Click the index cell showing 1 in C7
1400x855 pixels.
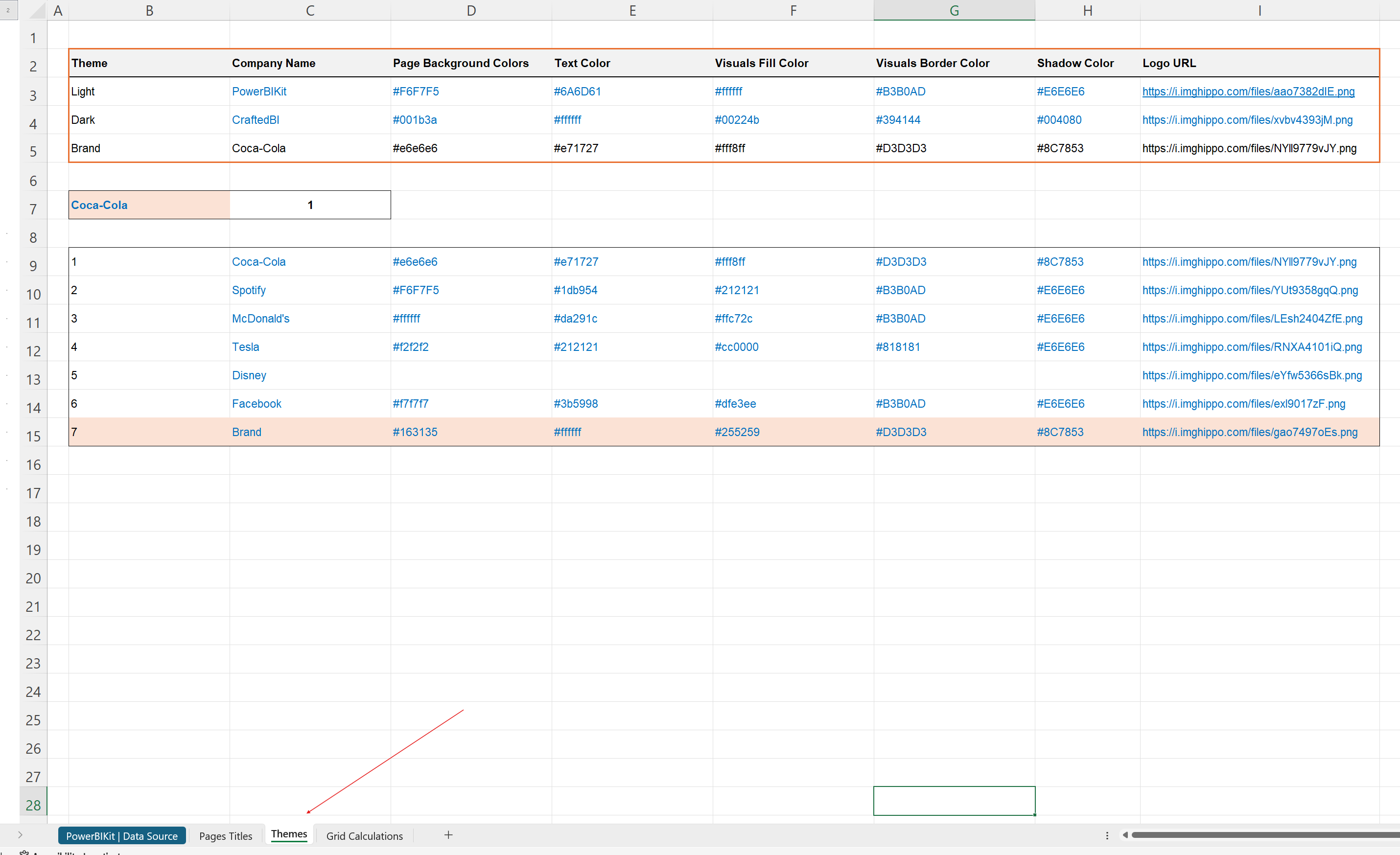310,205
